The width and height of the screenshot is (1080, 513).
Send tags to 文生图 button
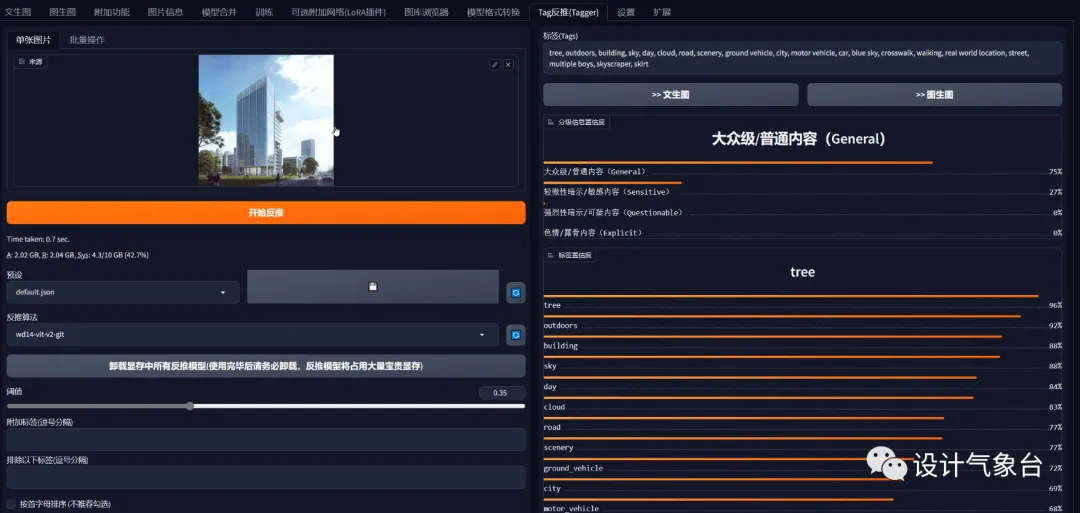click(x=671, y=95)
